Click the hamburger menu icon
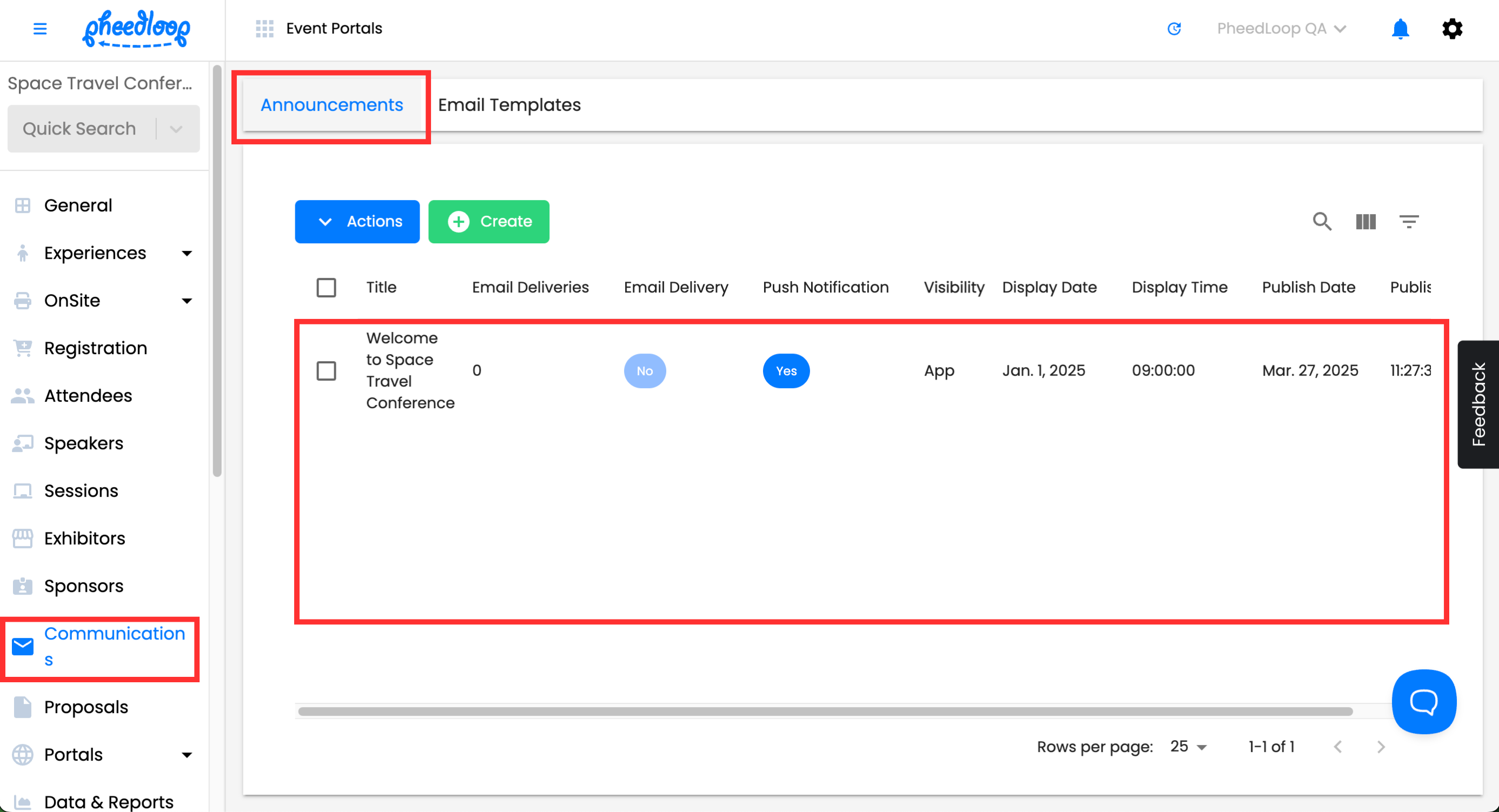This screenshot has height=812, width=1499. click(39, 29)
